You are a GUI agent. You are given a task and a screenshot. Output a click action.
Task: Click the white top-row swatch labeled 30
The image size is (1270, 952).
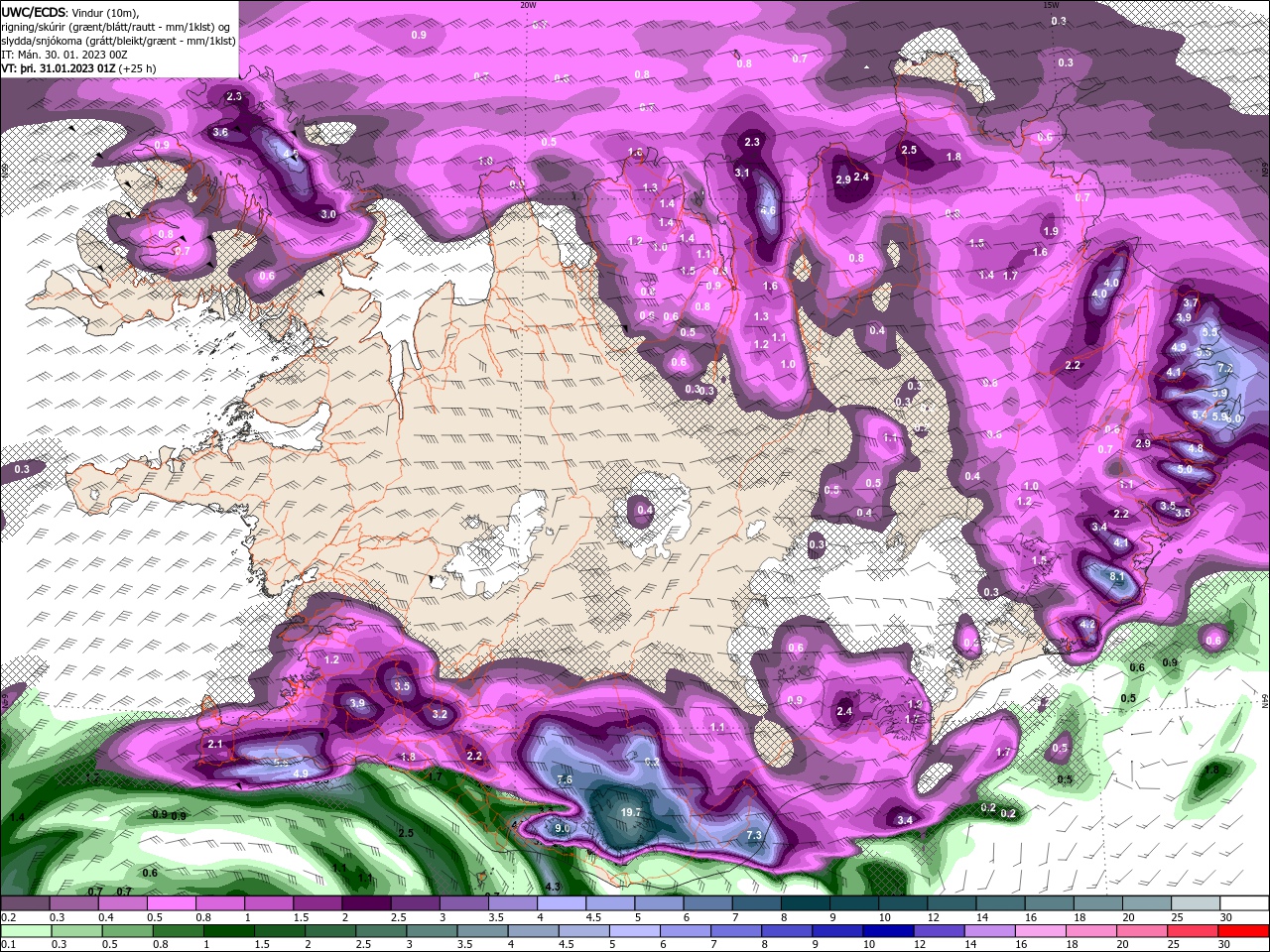point(1244,903)
